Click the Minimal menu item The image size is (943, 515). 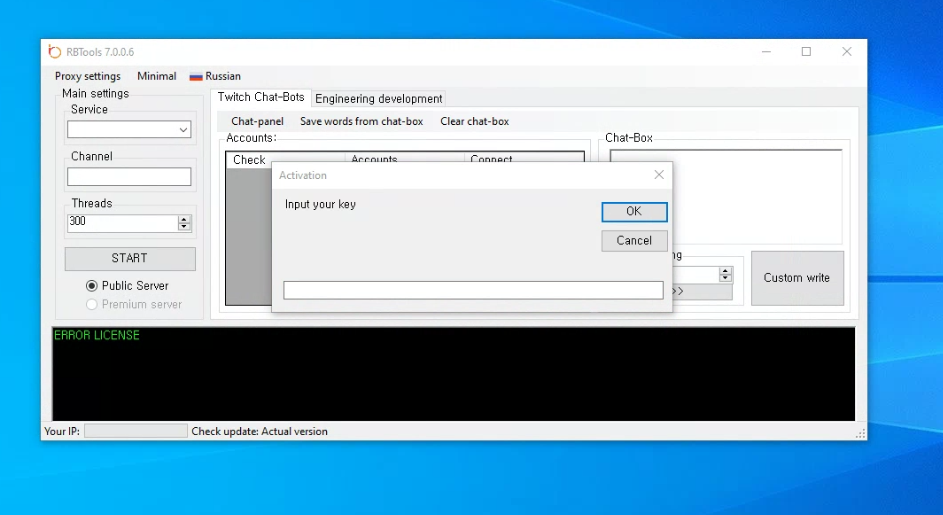point(156,76)
